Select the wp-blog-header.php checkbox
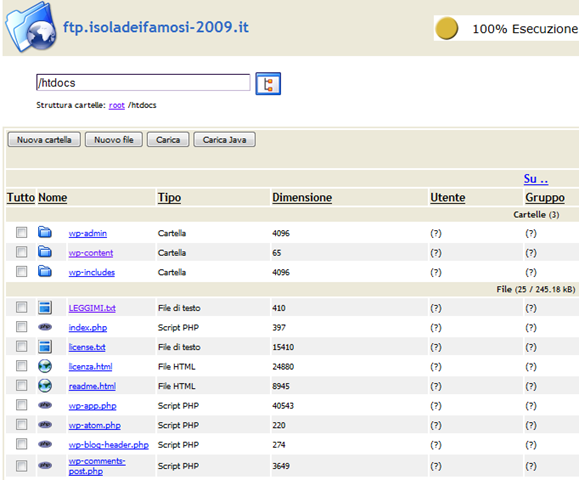 (x=21, y=444)
